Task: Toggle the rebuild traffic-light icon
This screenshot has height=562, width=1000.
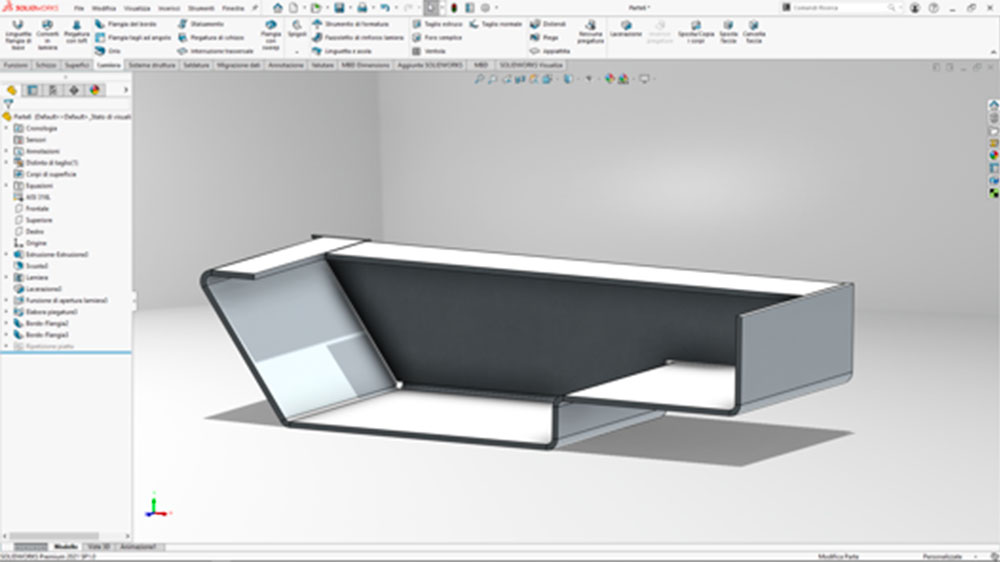Action: pyautogui.click(x=454, y=8)
